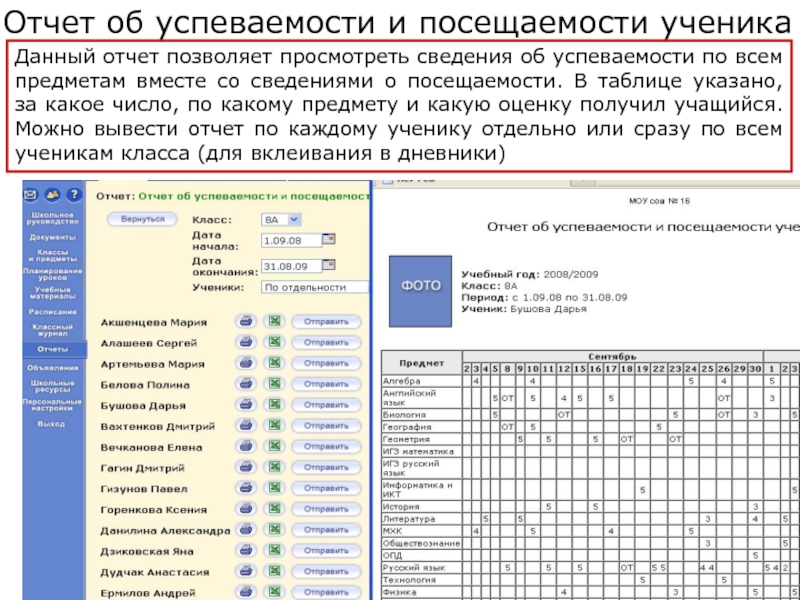
Task: Click the mail envelope icon in sidebar header
Action: click(30, 195)
